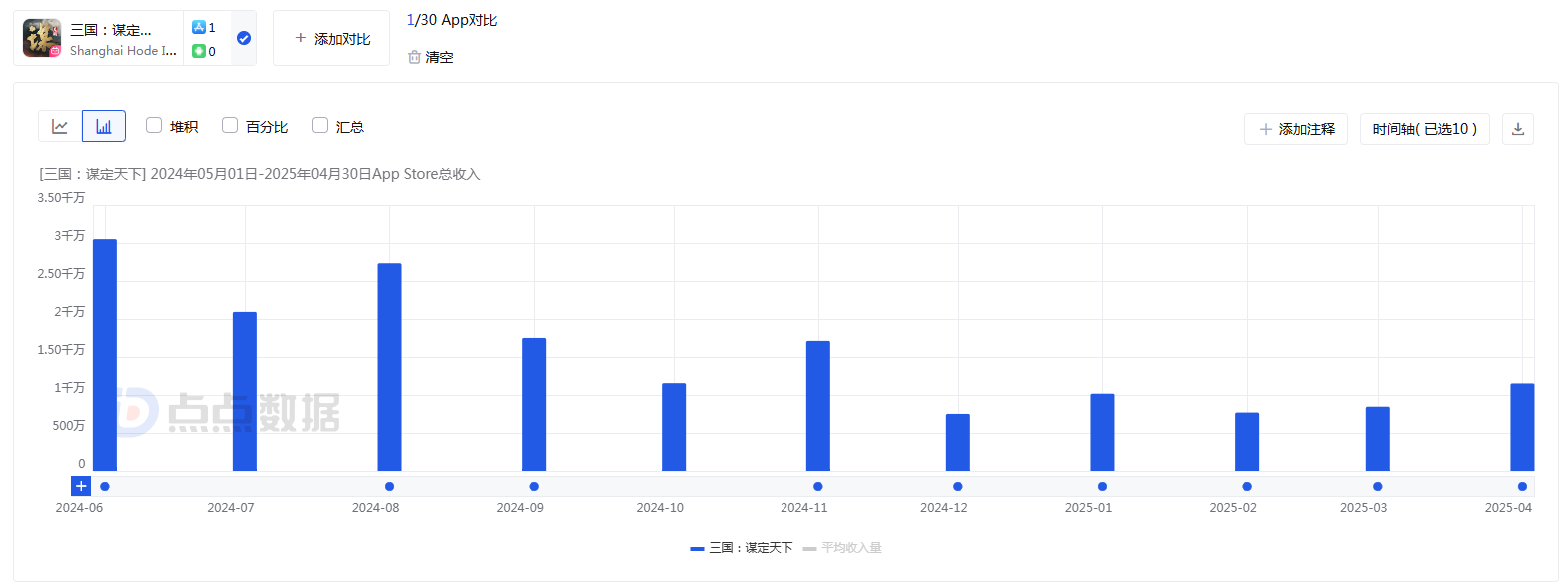Select the 2024-11 timeline dot marker
This screenshot has height=585, width=1568.
(818, 487)
